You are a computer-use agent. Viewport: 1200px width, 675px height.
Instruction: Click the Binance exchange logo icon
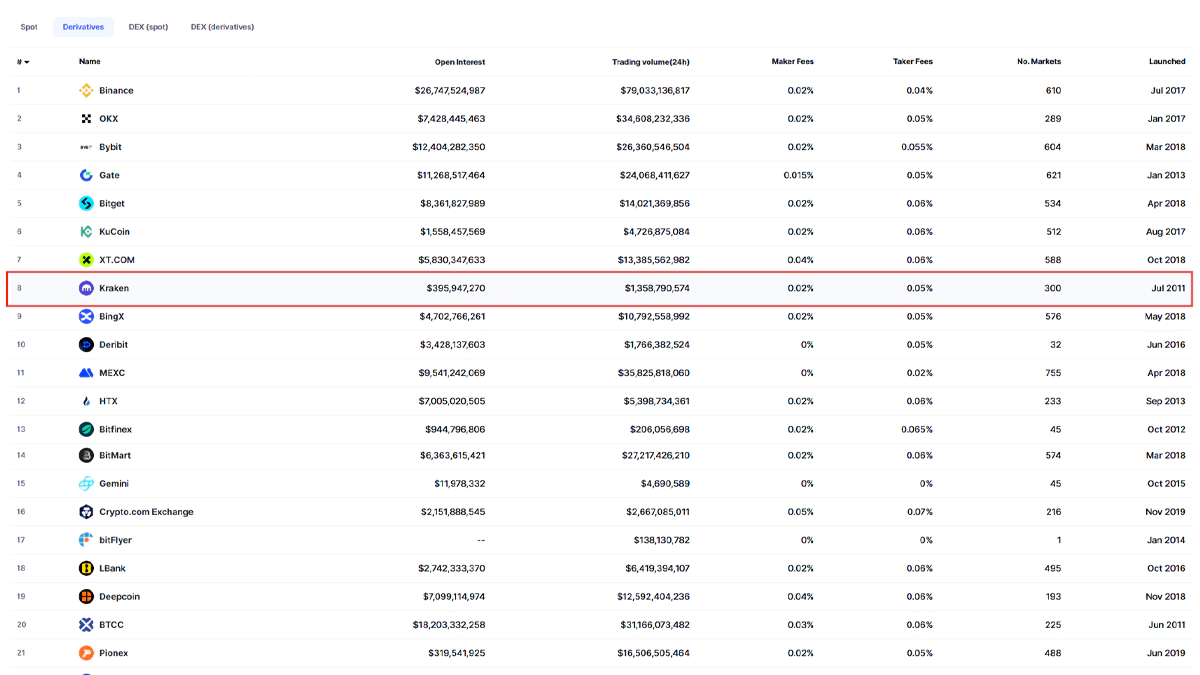(x=86, y=90)
